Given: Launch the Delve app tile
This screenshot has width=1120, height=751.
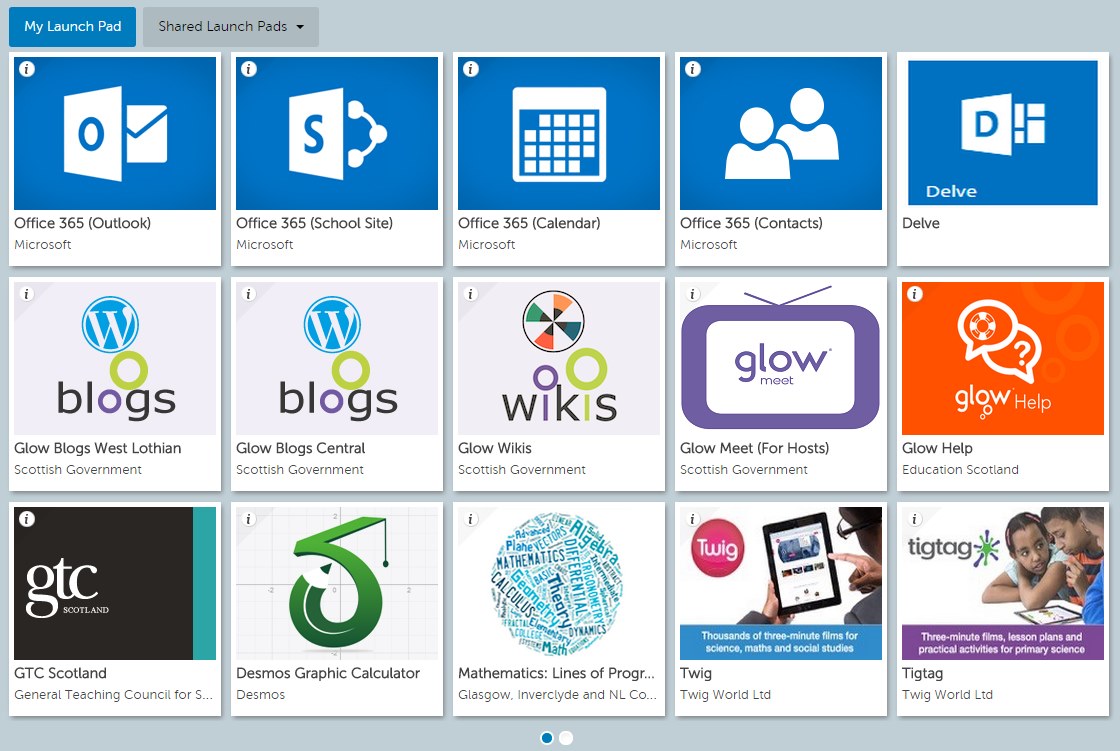Looking at the screenshot, I should (1003, 133).
